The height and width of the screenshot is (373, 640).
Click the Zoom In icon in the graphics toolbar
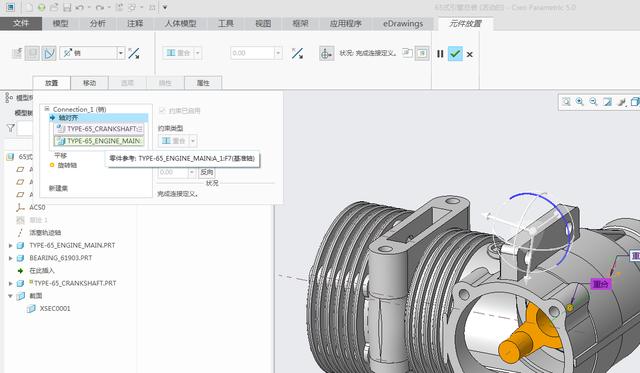(580, 102)
